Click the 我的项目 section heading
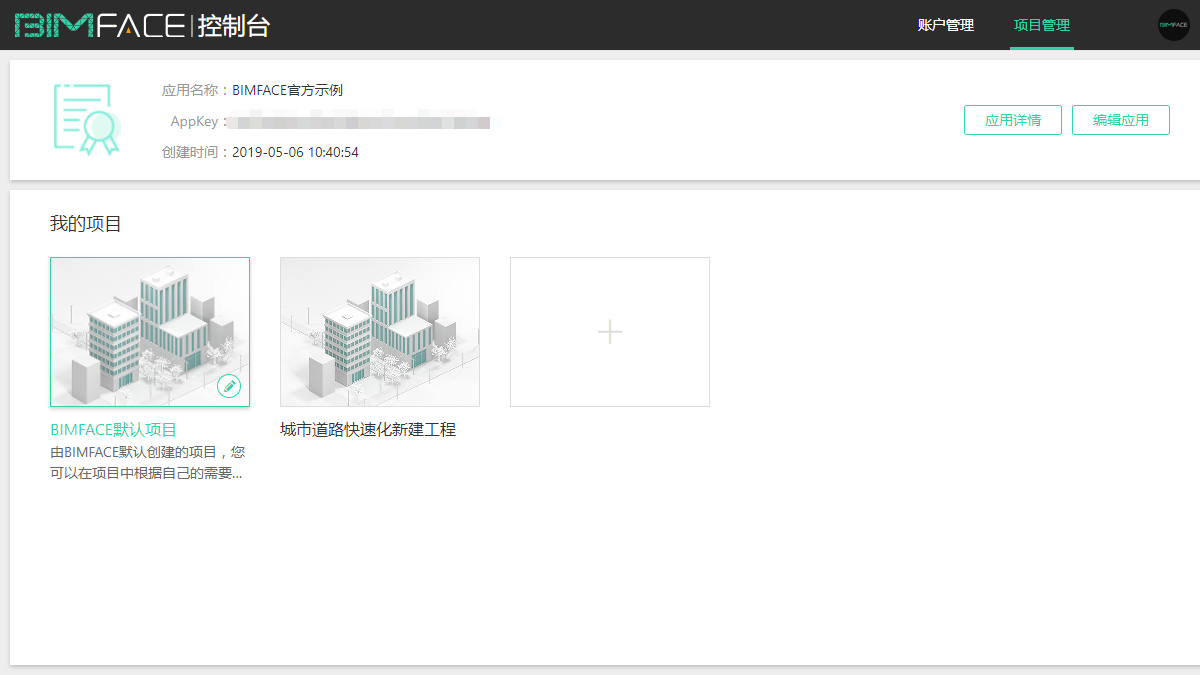The image size is (1200, 675). coord(86,224)
